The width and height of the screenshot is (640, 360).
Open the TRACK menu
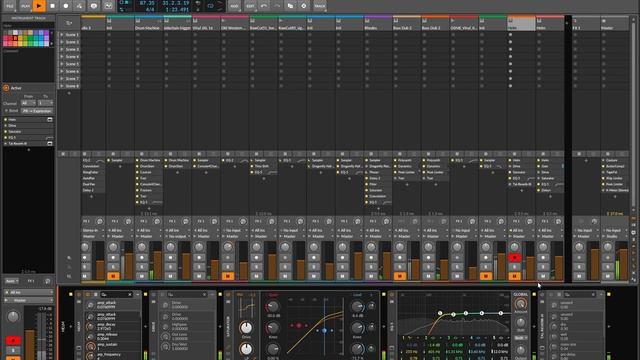tap(320, 6)
